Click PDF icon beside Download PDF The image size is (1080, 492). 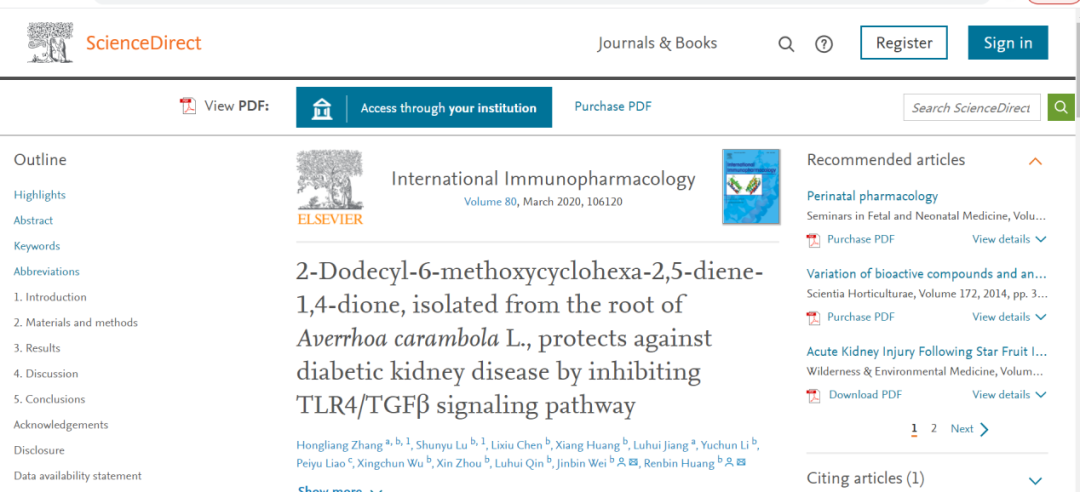[814, 395]
